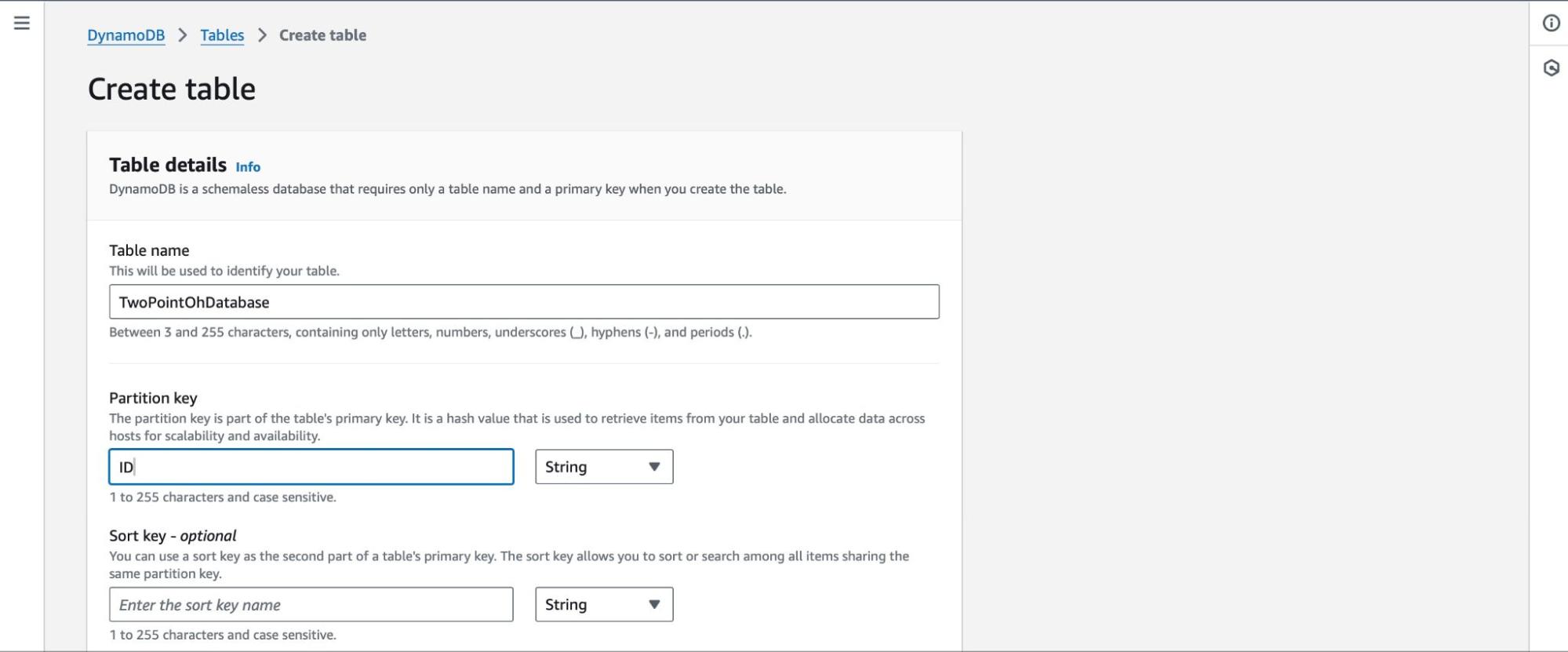This screenshot has width=1568, height=652.
Task: Go to Tables breadcrumb link
Action: [x=222, y=35]
